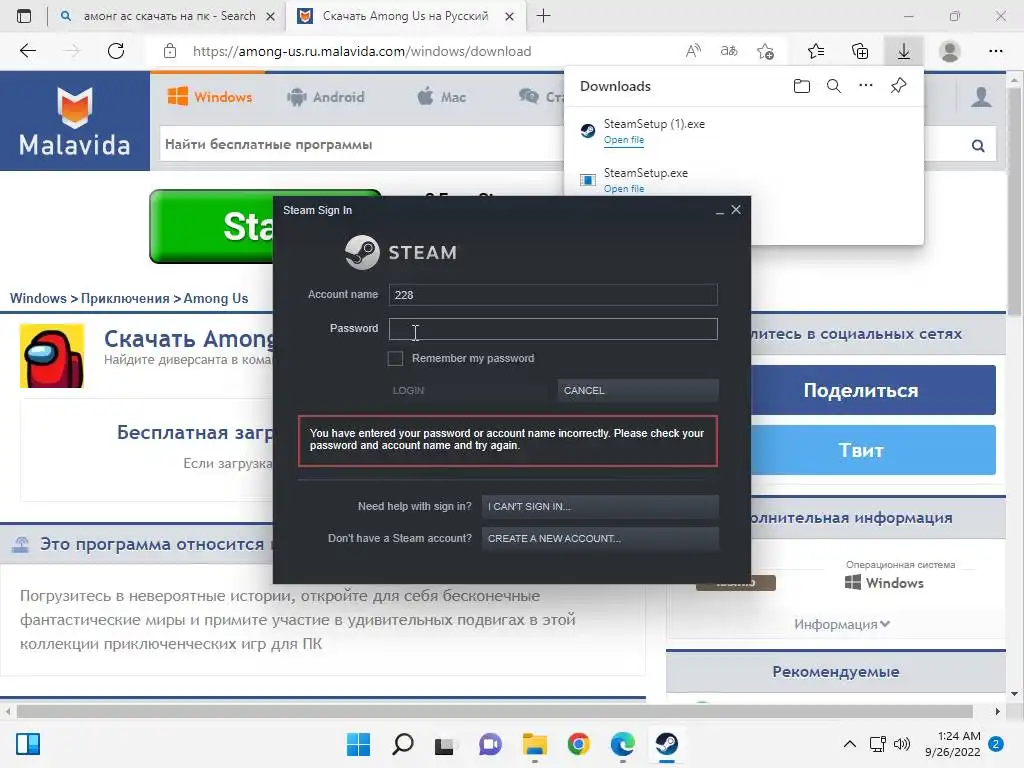Image resolution: width=1024 pixels, height=768 pixels.
Task: Open File Explorer from taskbar
Action: click(535, 744)
